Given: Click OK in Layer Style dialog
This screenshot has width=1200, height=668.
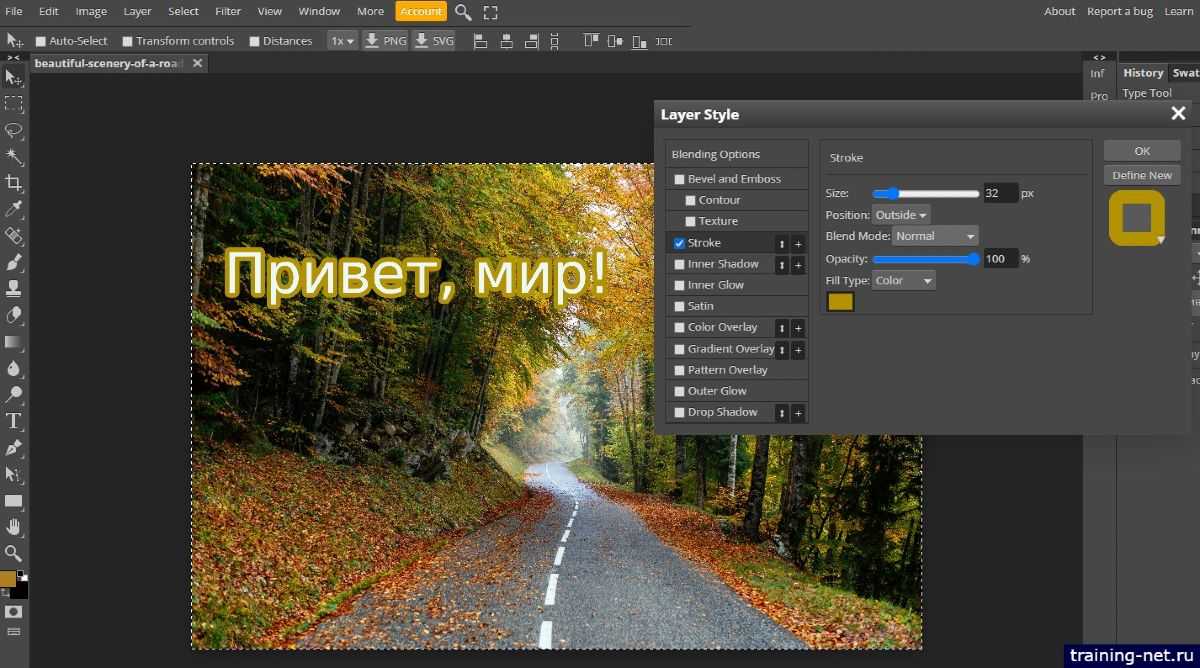Looking at the screenshot, I should (1142, 151).
